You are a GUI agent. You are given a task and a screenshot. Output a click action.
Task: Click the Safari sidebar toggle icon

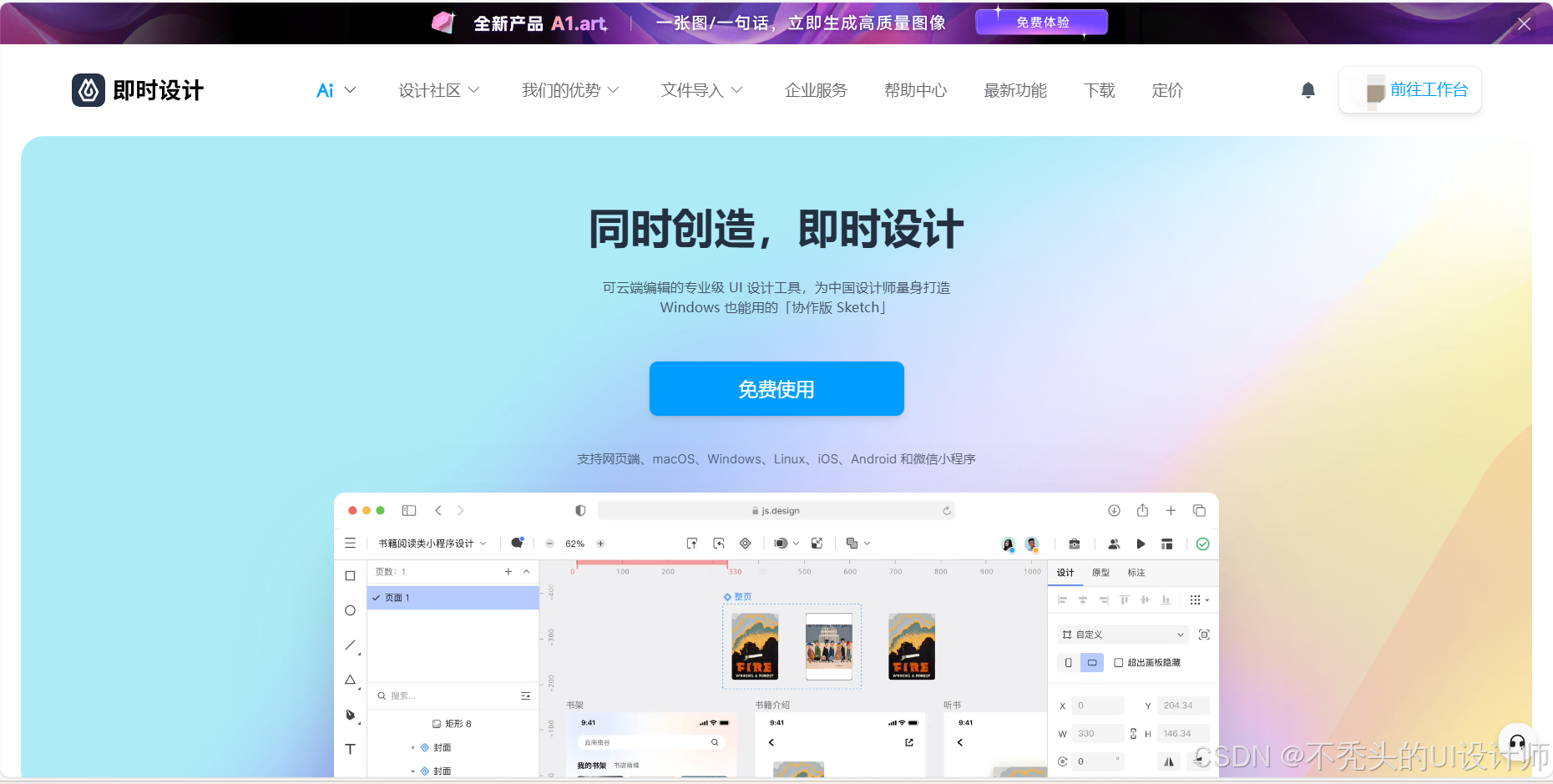[408, 510]
